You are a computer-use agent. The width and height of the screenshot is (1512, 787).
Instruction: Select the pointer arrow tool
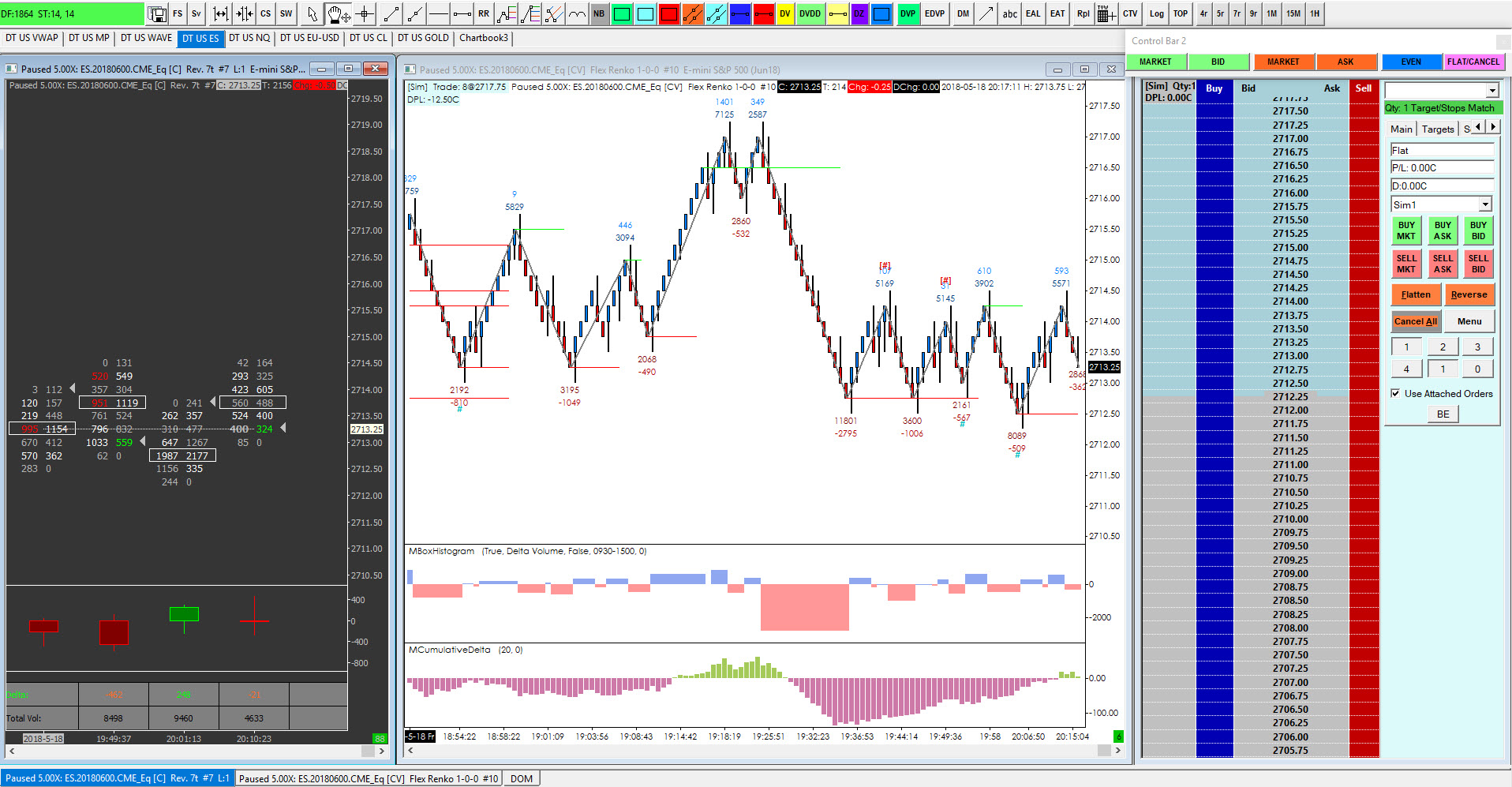tap(313, 13)
